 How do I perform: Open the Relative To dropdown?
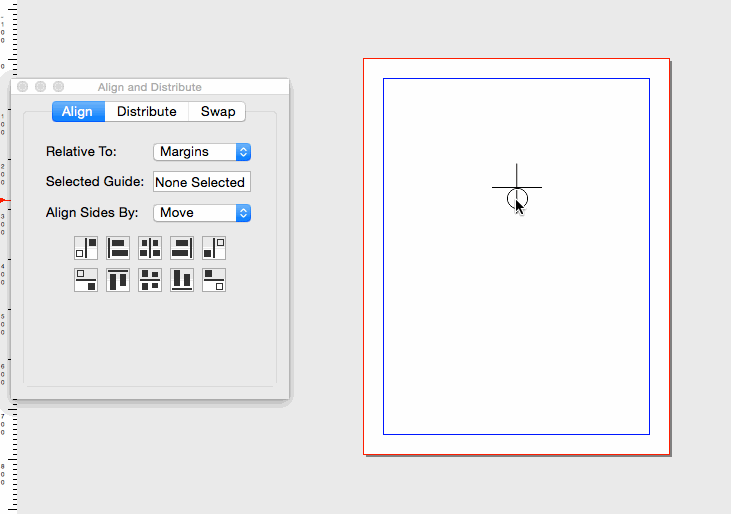click(202, 151)
